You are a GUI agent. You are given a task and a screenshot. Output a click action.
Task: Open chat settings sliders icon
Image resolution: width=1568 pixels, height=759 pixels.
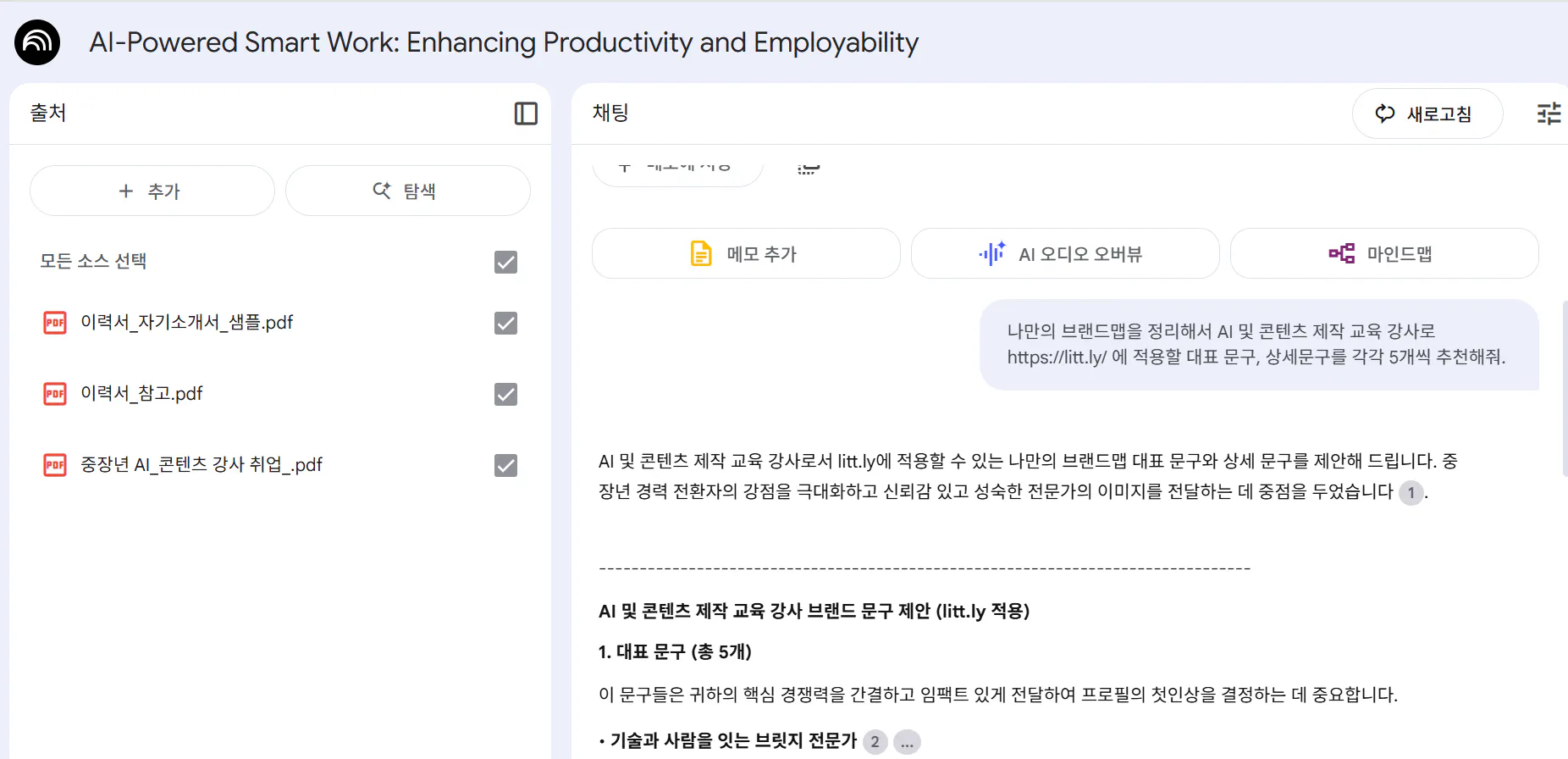[x=1549, y=114]
